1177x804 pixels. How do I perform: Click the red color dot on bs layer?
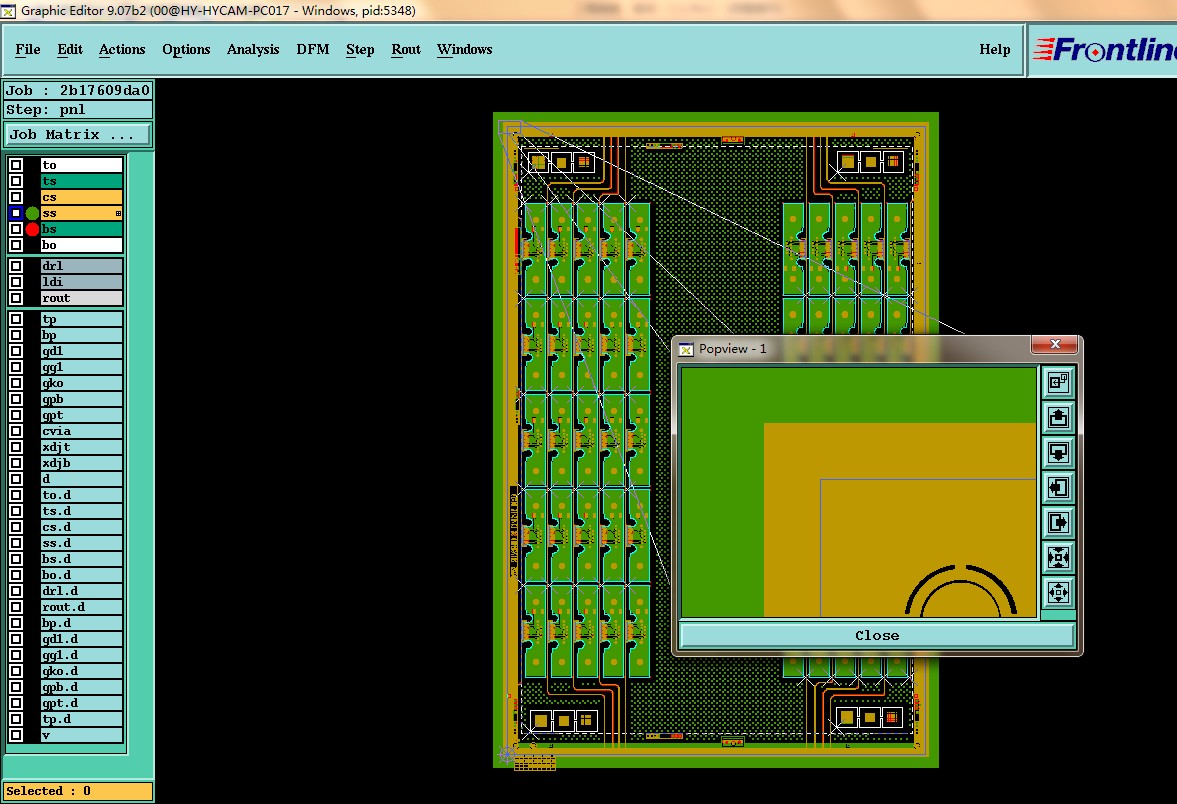pyautogui.click(x=32, y=229)
